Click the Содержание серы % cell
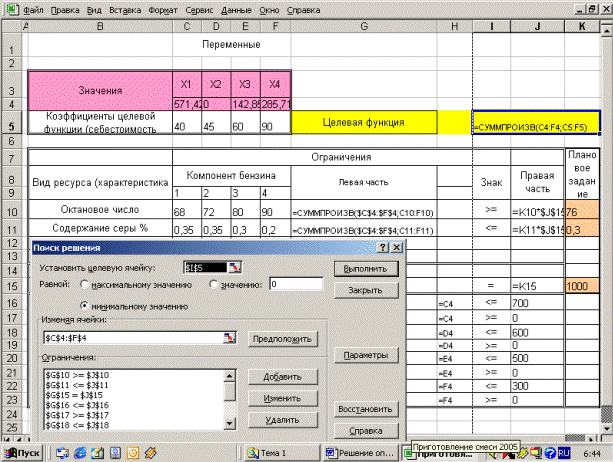The height and width of the screenshot is (462, 613). 100,228
